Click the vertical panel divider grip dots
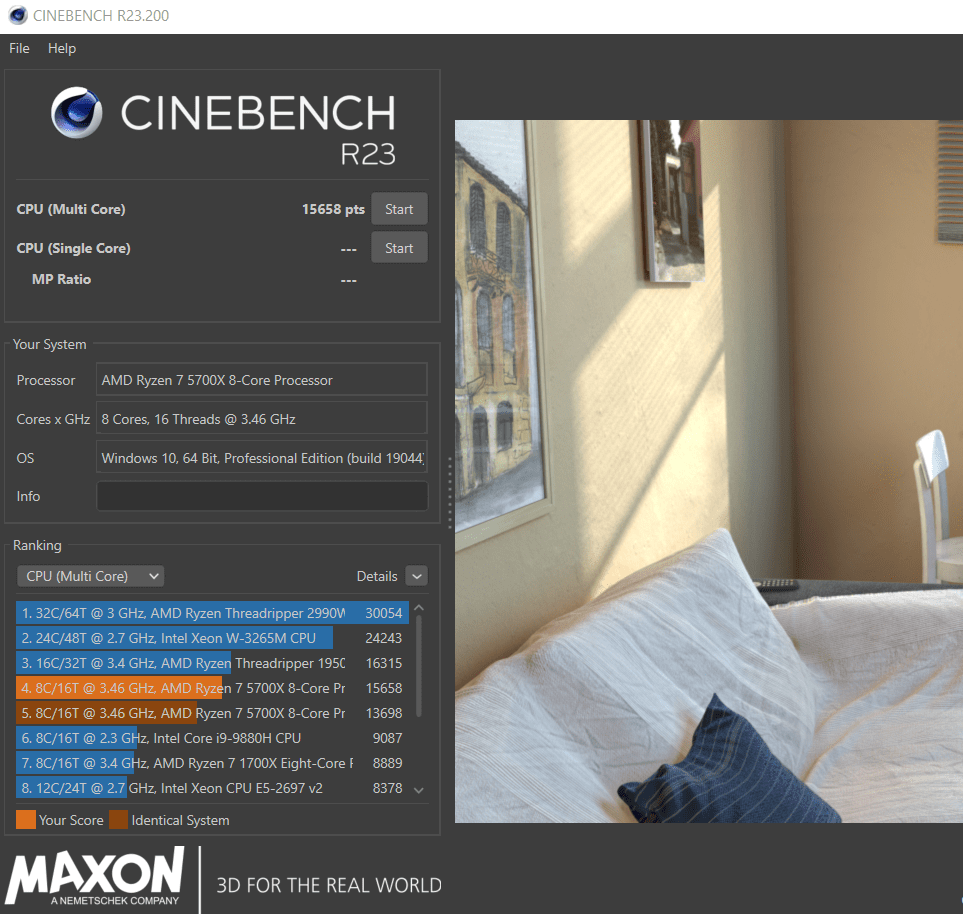The height and width of the screenshot is (914, 963). (x=450, y=493)
